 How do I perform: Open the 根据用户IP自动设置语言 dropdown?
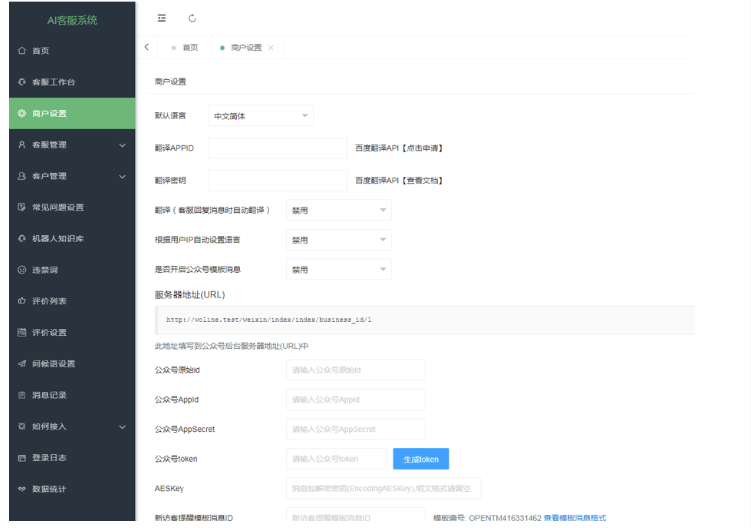[339, 240]
